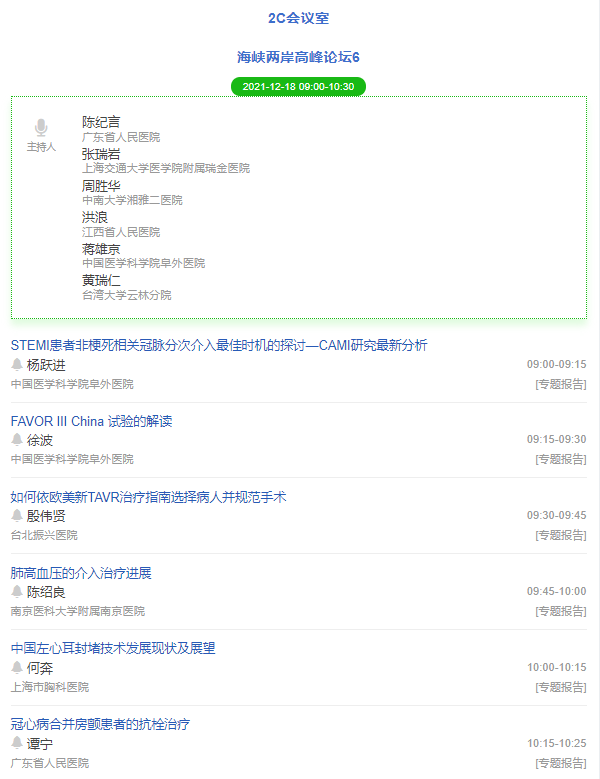Click the bell icon beside 陈绍良
This screenshot has width=600, height=779.
click(17, 592)
